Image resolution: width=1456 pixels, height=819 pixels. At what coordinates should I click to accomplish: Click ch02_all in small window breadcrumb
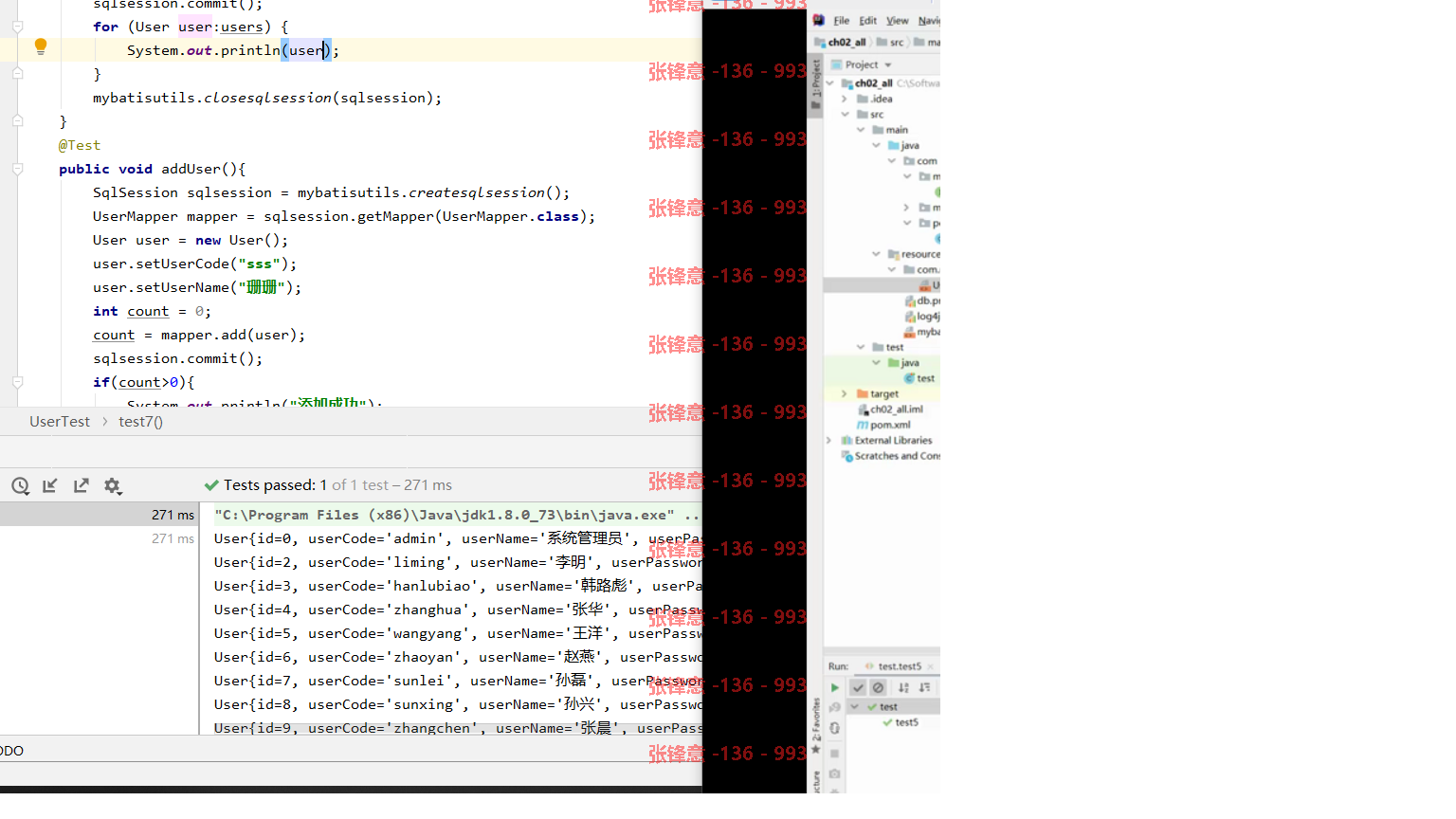[x=846, y=43]
